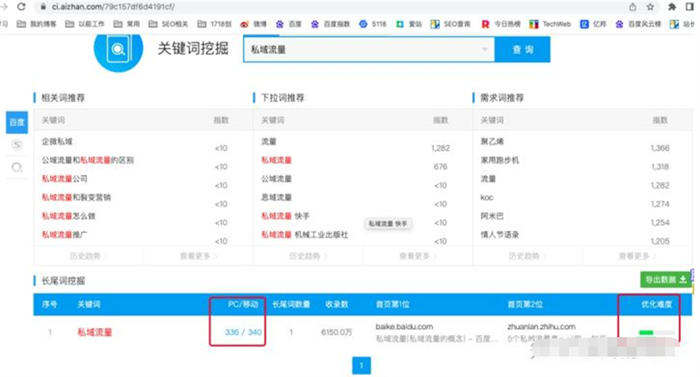Click the keyword search input field
This screenshot has width=700, height=377.
point(369,49)
